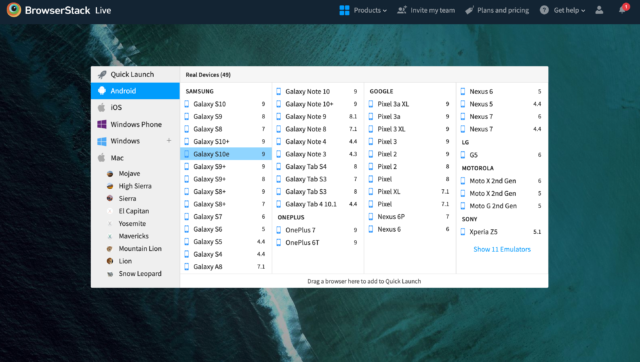Select the OnePlus 6T device
Image resolution: width=640 pixels, height=362 pixels.
[x=317, y=242]
